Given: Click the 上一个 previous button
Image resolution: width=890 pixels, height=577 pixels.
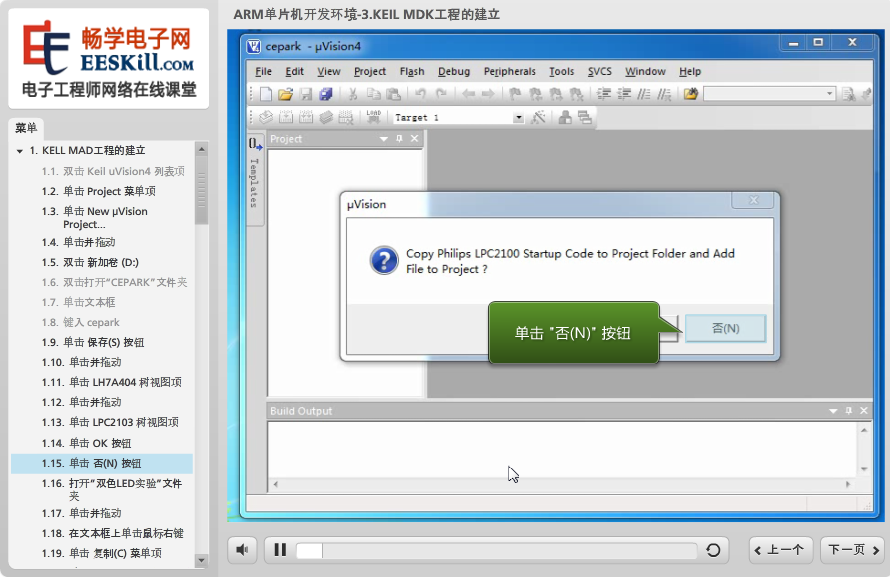Looking at the screenshot, I should [780, 550].
